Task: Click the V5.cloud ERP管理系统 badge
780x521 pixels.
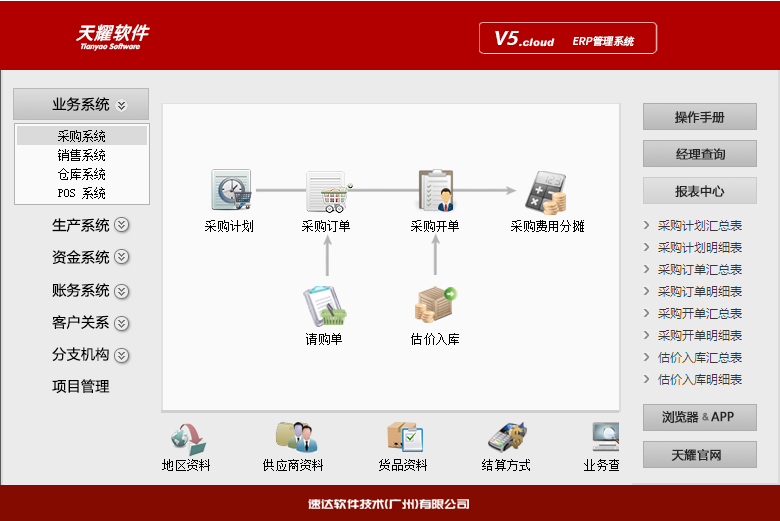Action: coord(568,38)
